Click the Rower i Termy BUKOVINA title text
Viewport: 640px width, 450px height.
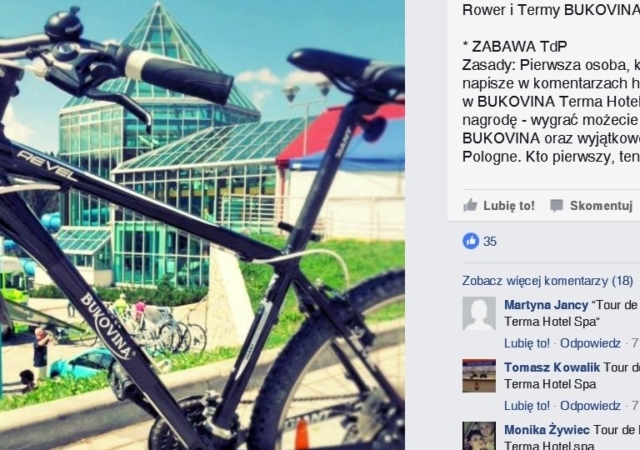tap(551, 10)
